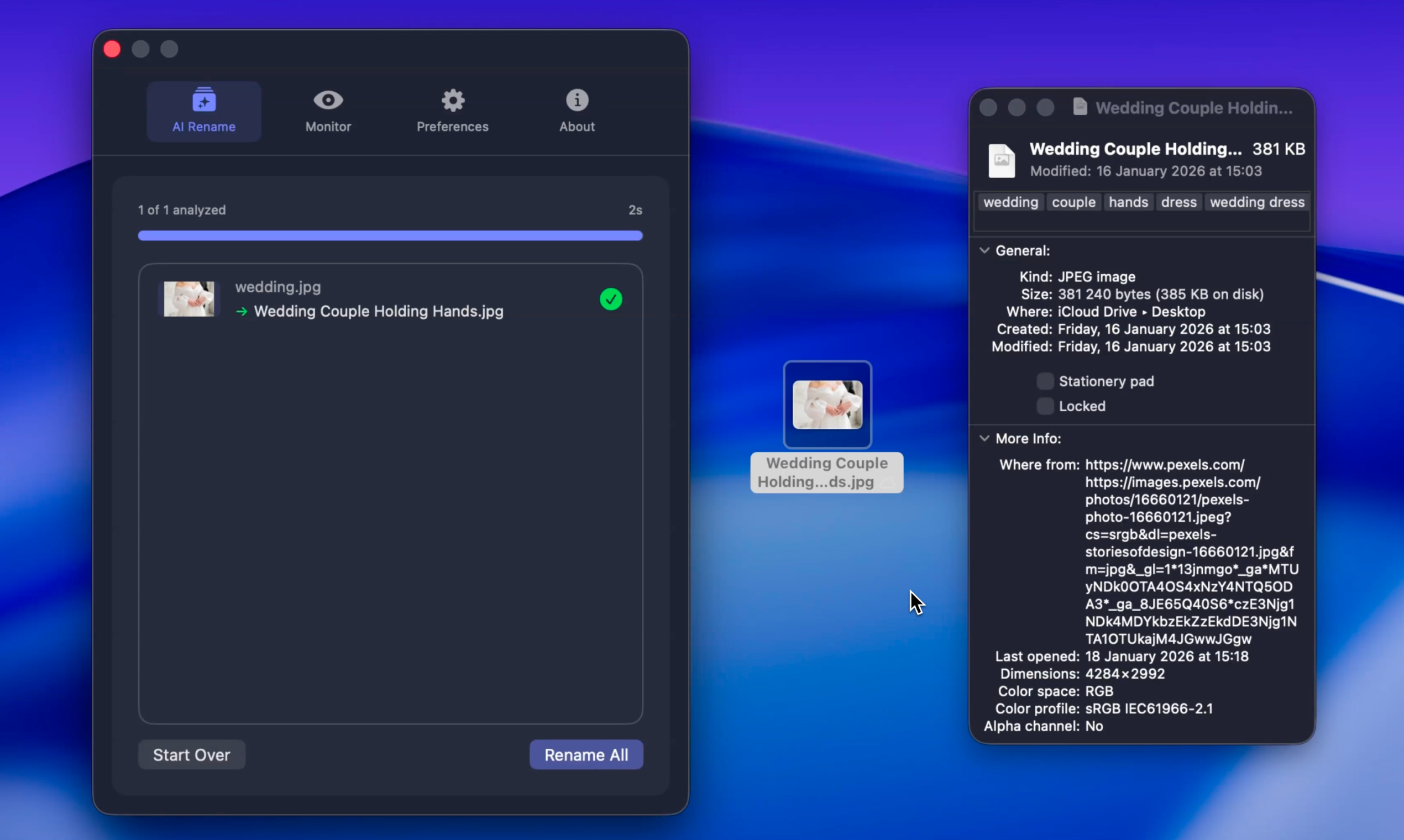Click the document proxy icon in title bar

[x=1080, y=107]
